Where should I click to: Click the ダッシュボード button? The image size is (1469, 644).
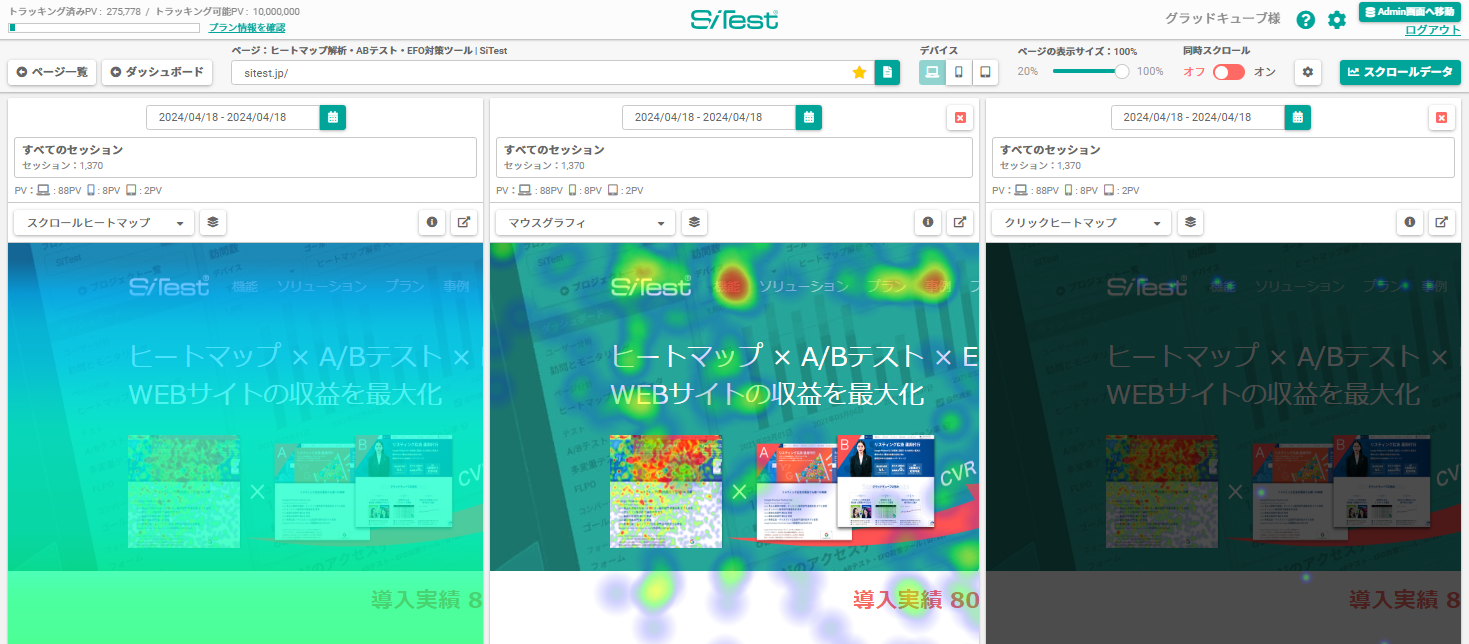157,72
